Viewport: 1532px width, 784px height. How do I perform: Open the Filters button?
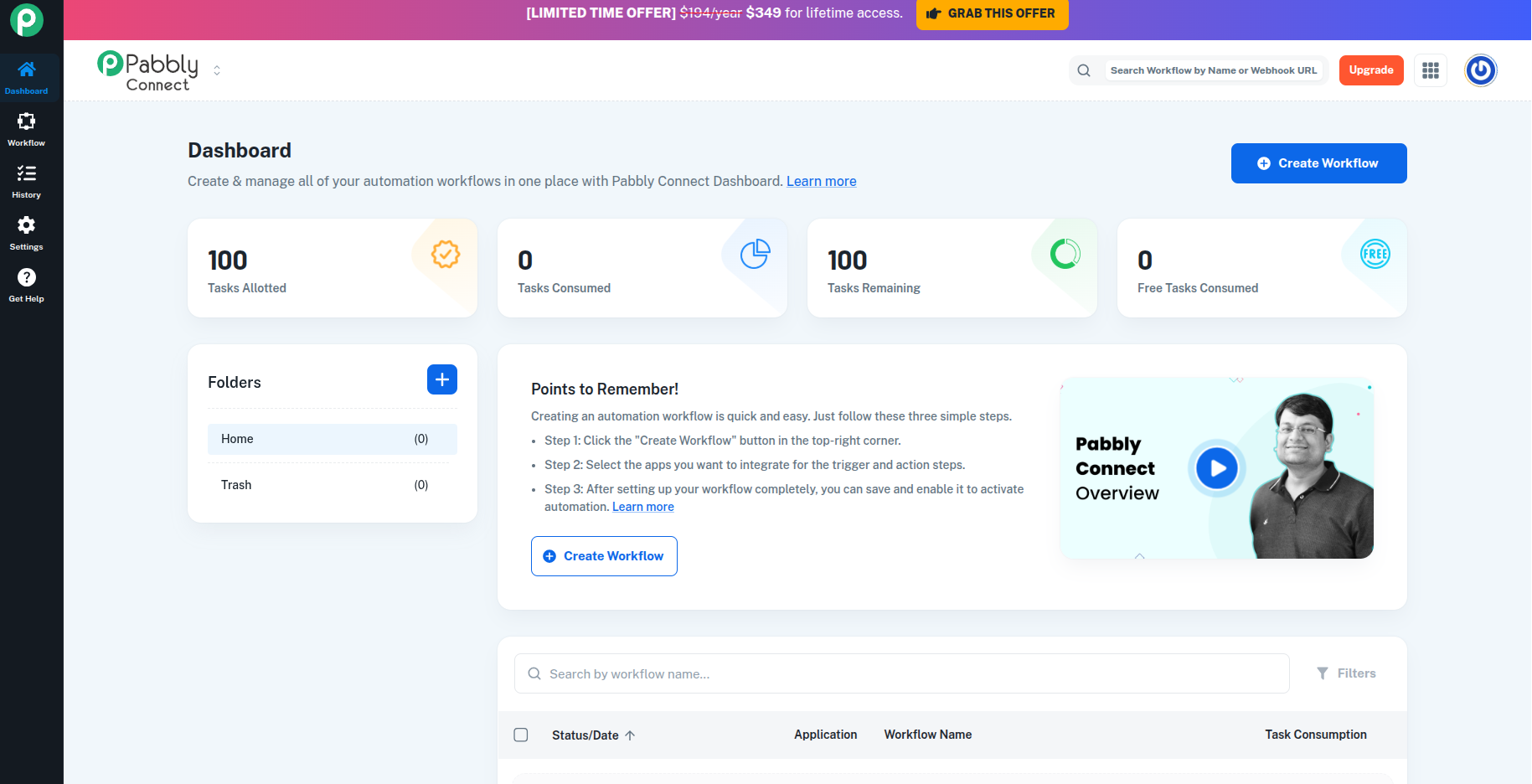pos(1346,673)
